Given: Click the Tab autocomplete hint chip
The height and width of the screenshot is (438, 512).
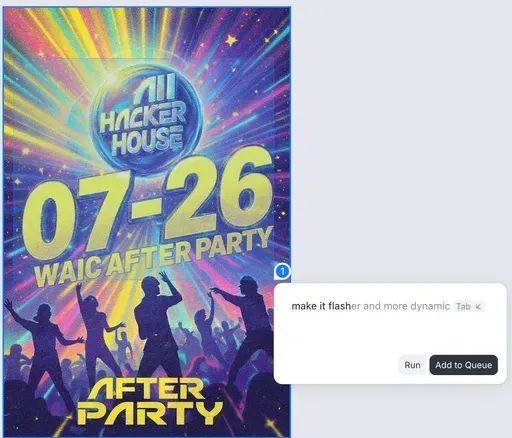Looking at the screenshot, I should tap(468, 306).
